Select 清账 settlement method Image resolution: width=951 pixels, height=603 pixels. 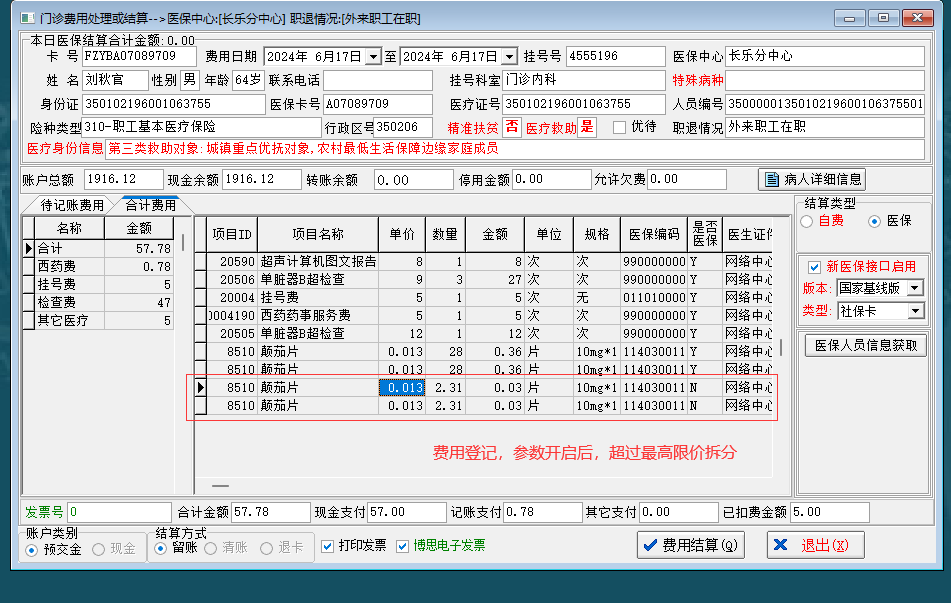coord(210,548)
